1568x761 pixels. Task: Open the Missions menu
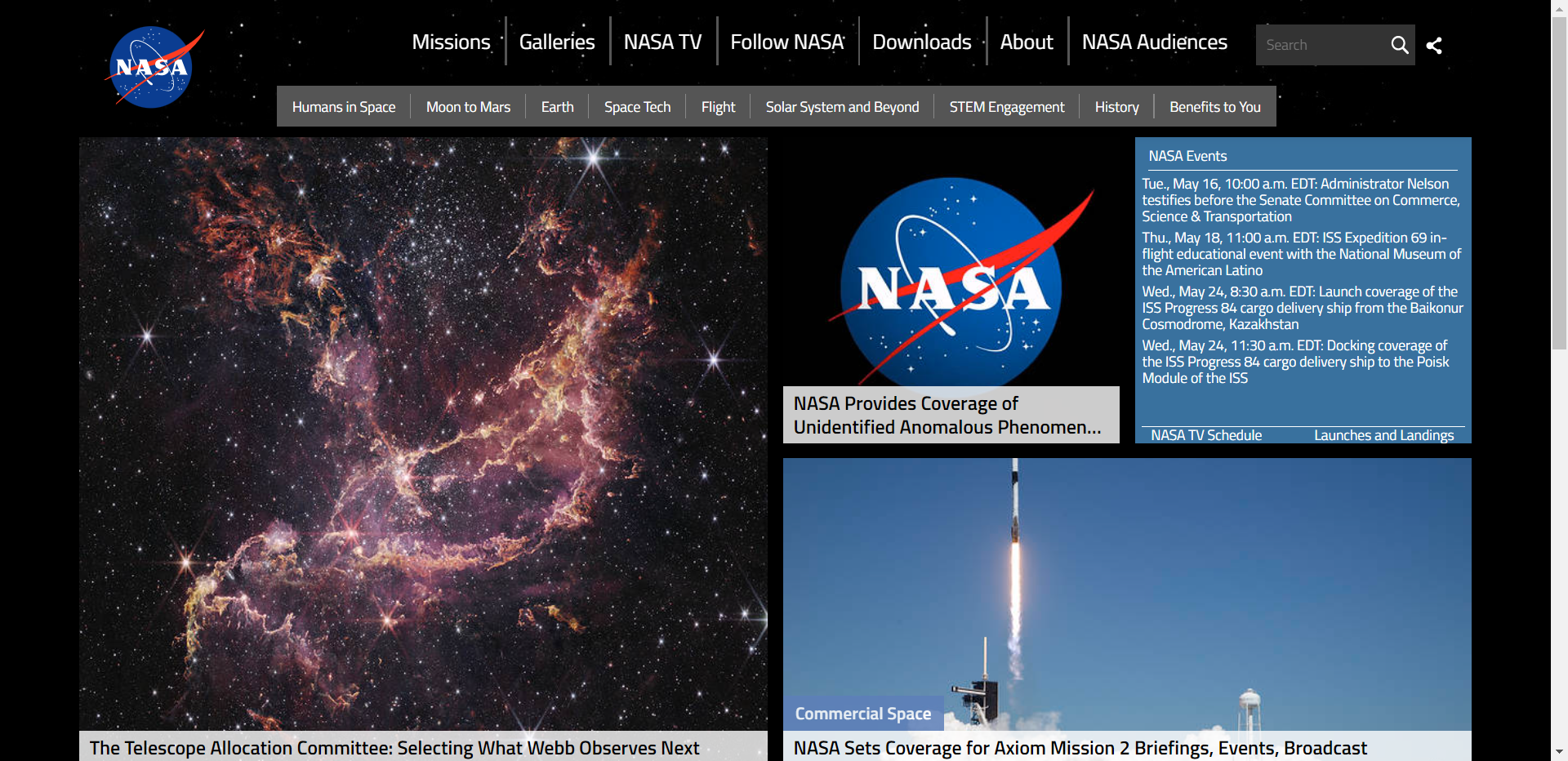tap(451, 42)
